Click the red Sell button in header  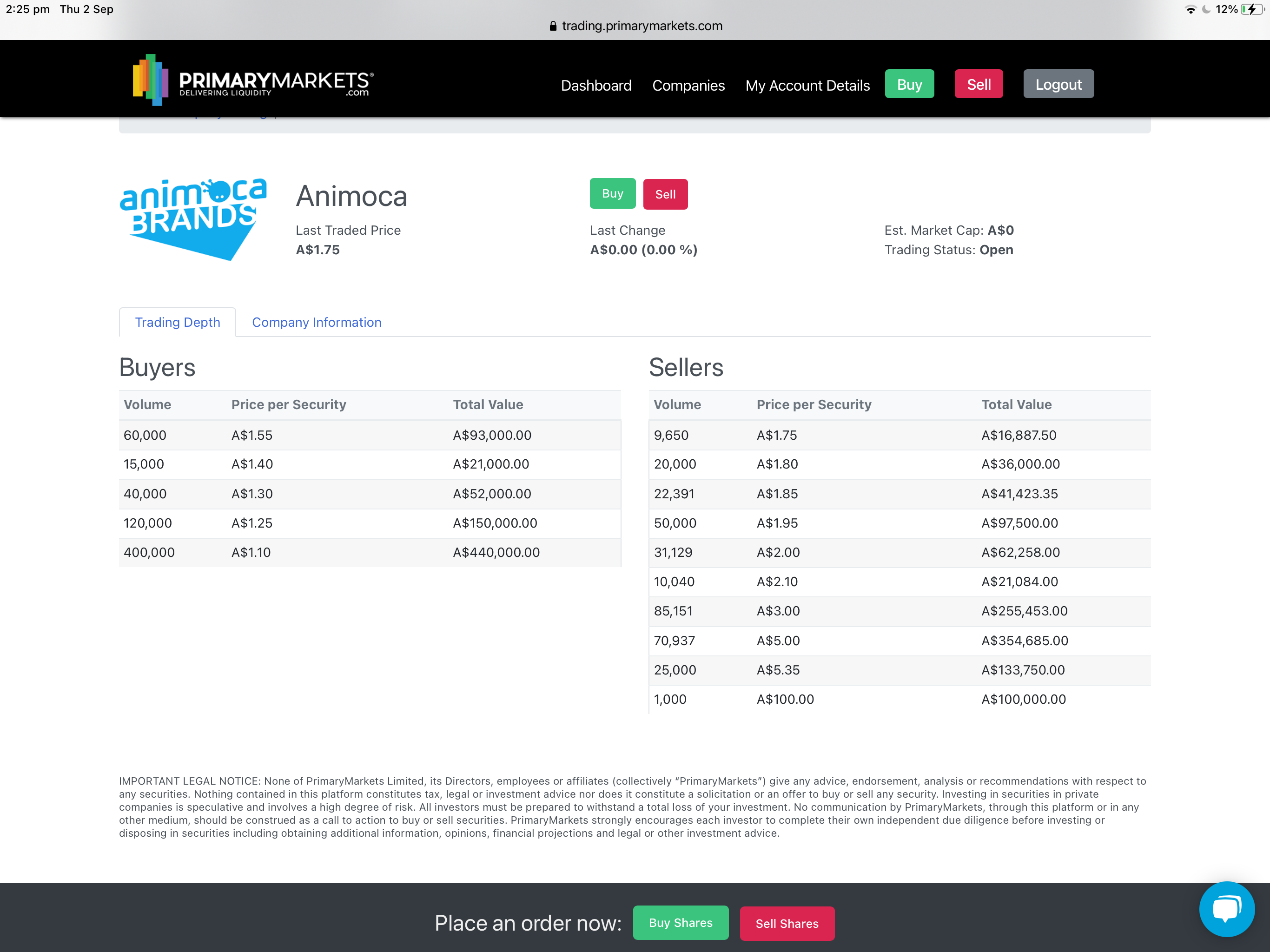[979, 85]
